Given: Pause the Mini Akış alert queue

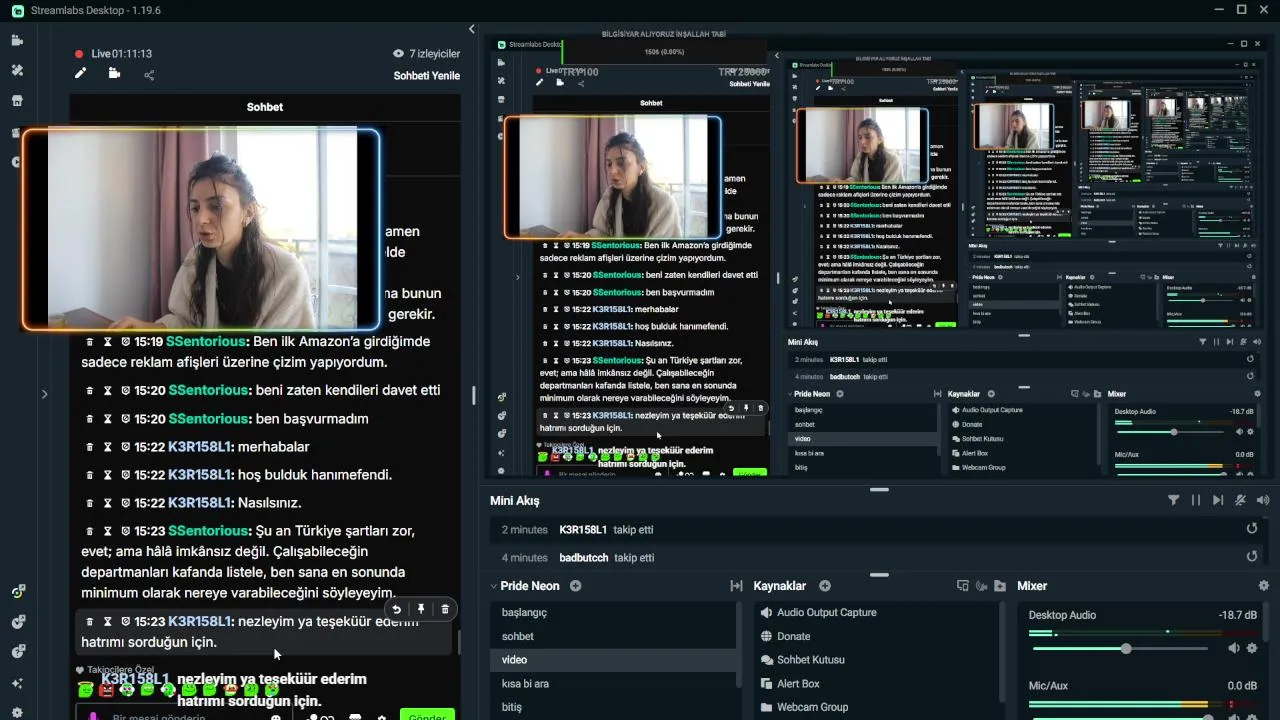Looking at the screenshot, I should (x=1196, y=500).
